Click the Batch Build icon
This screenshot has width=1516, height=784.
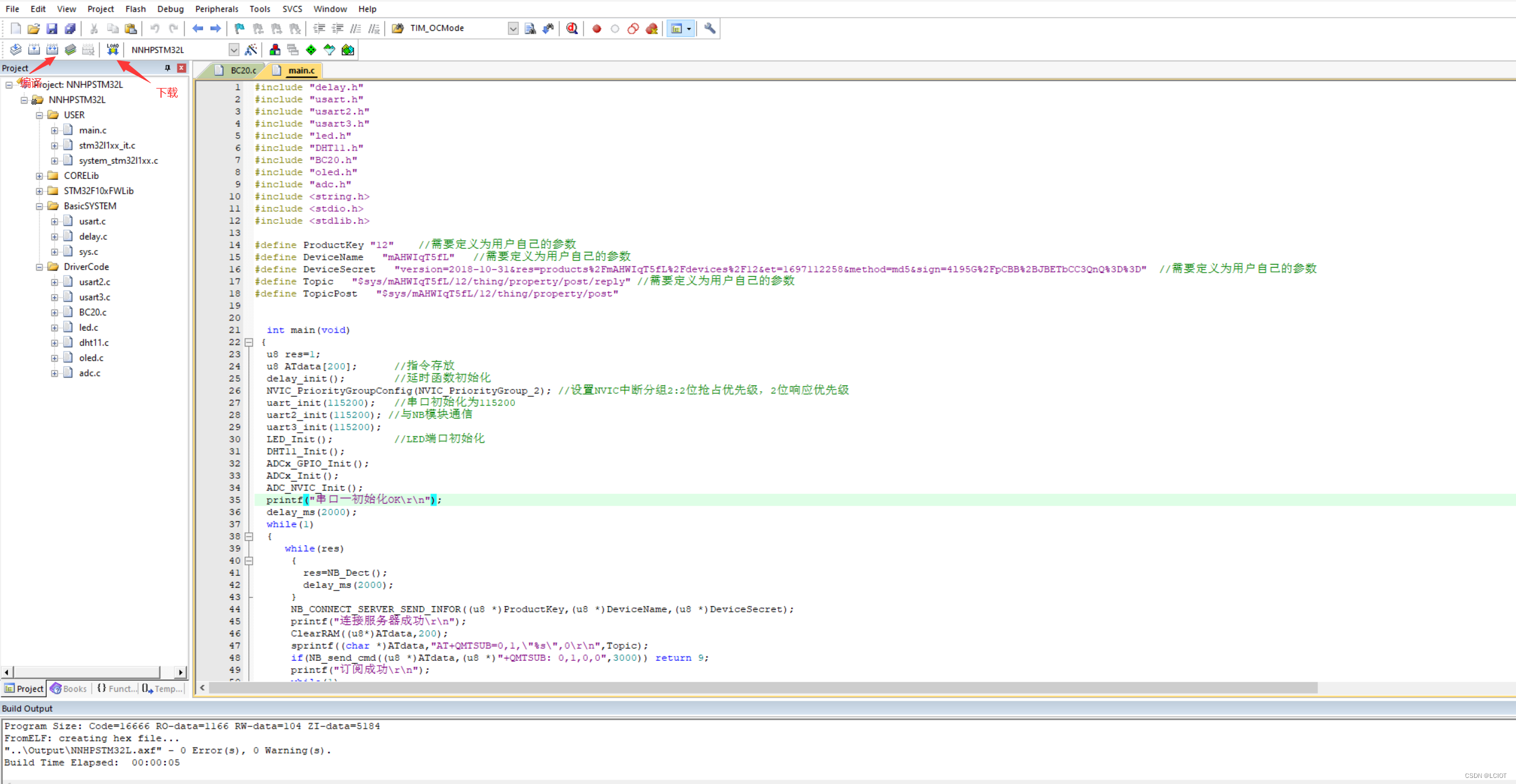70,50
